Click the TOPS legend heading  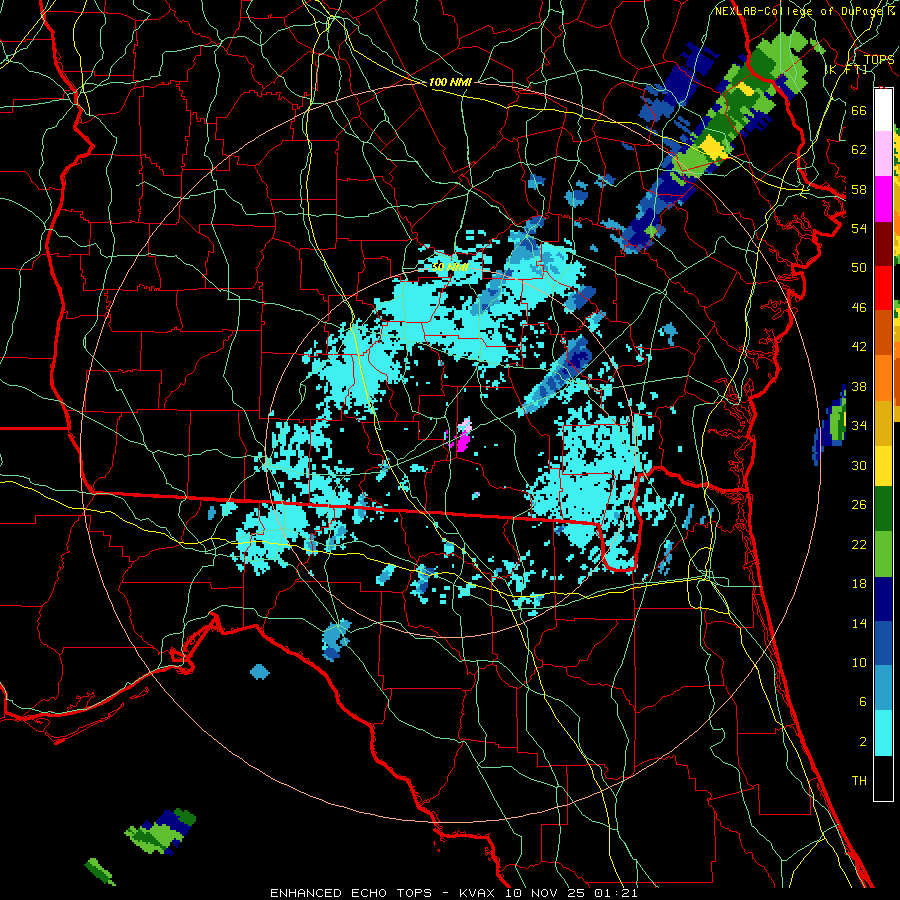[879, 59]
